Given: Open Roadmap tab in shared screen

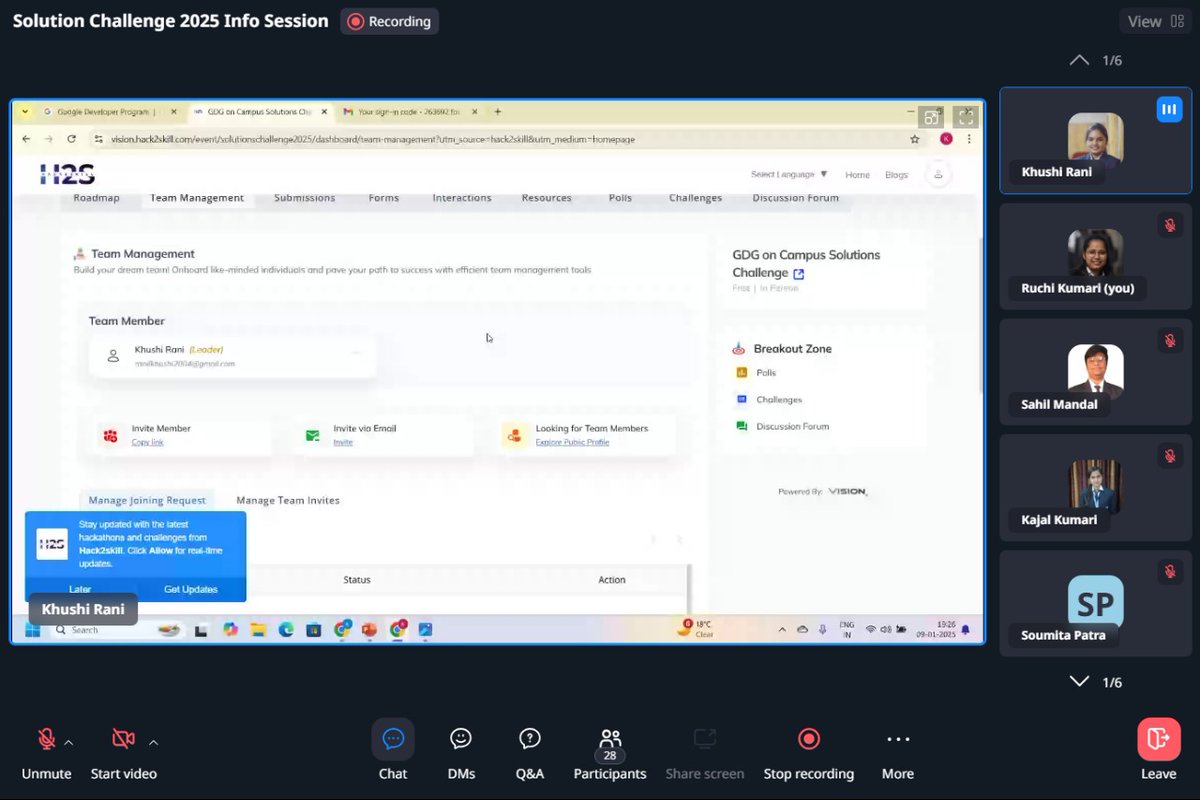Looking at the screenshot, I should (97, 198).
